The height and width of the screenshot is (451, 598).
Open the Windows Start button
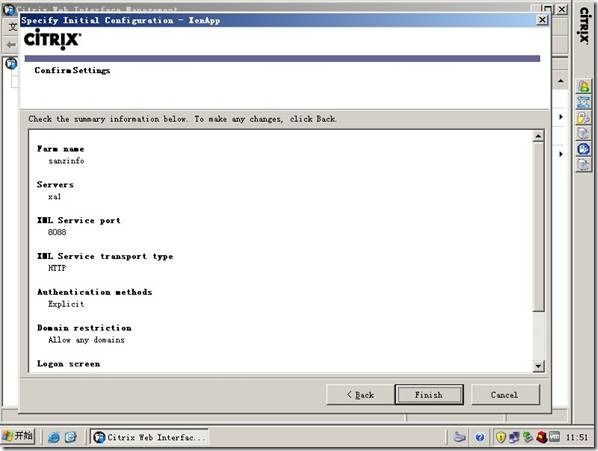(18, 436)
